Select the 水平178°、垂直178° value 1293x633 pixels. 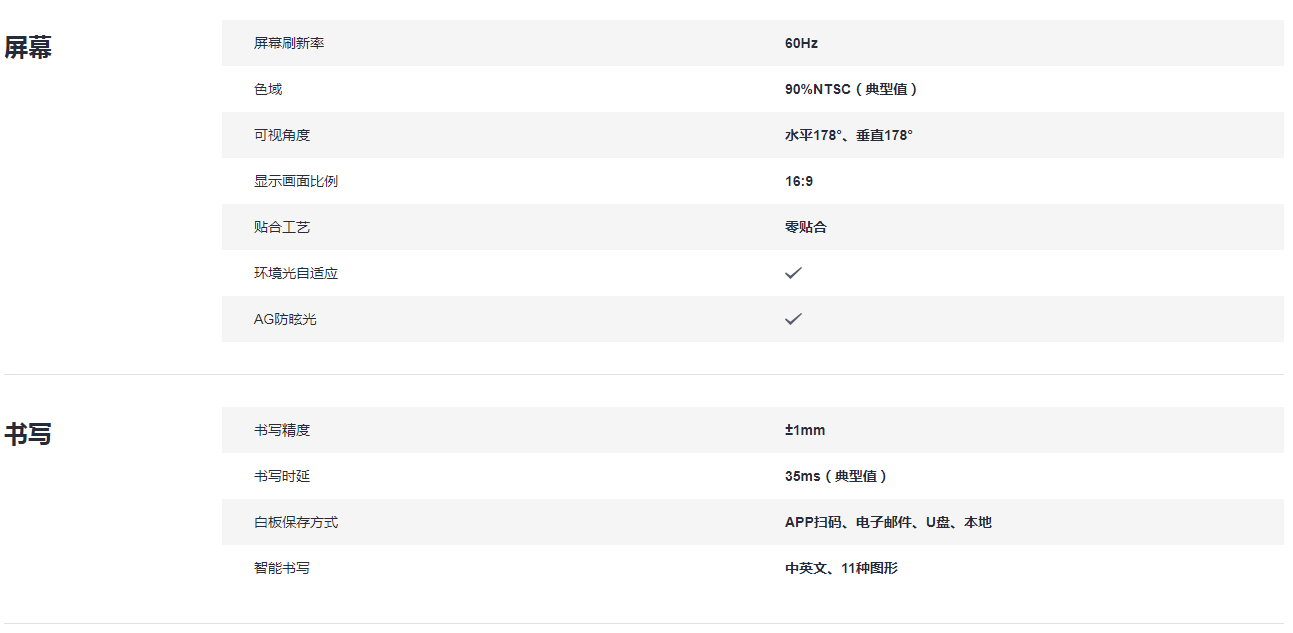848,135
